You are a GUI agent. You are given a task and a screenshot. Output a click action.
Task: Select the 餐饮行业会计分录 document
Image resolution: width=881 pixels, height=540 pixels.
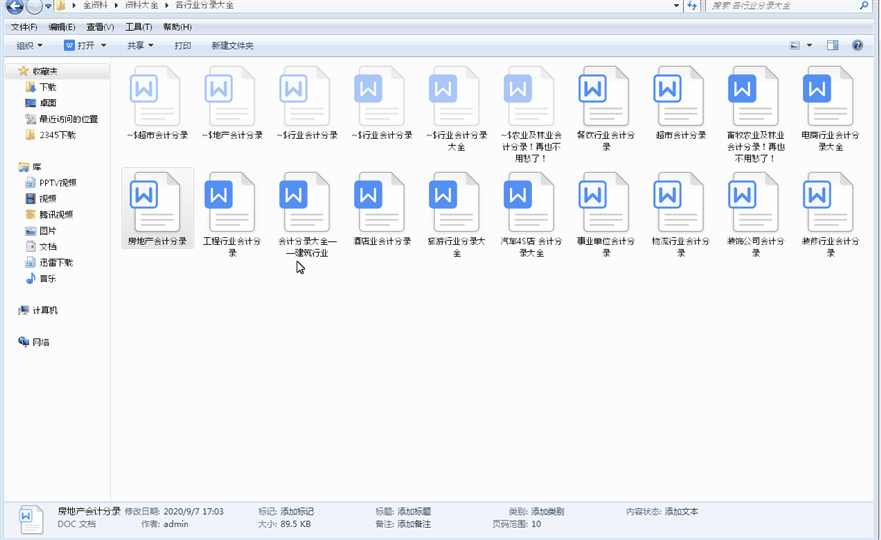[606, 110]
